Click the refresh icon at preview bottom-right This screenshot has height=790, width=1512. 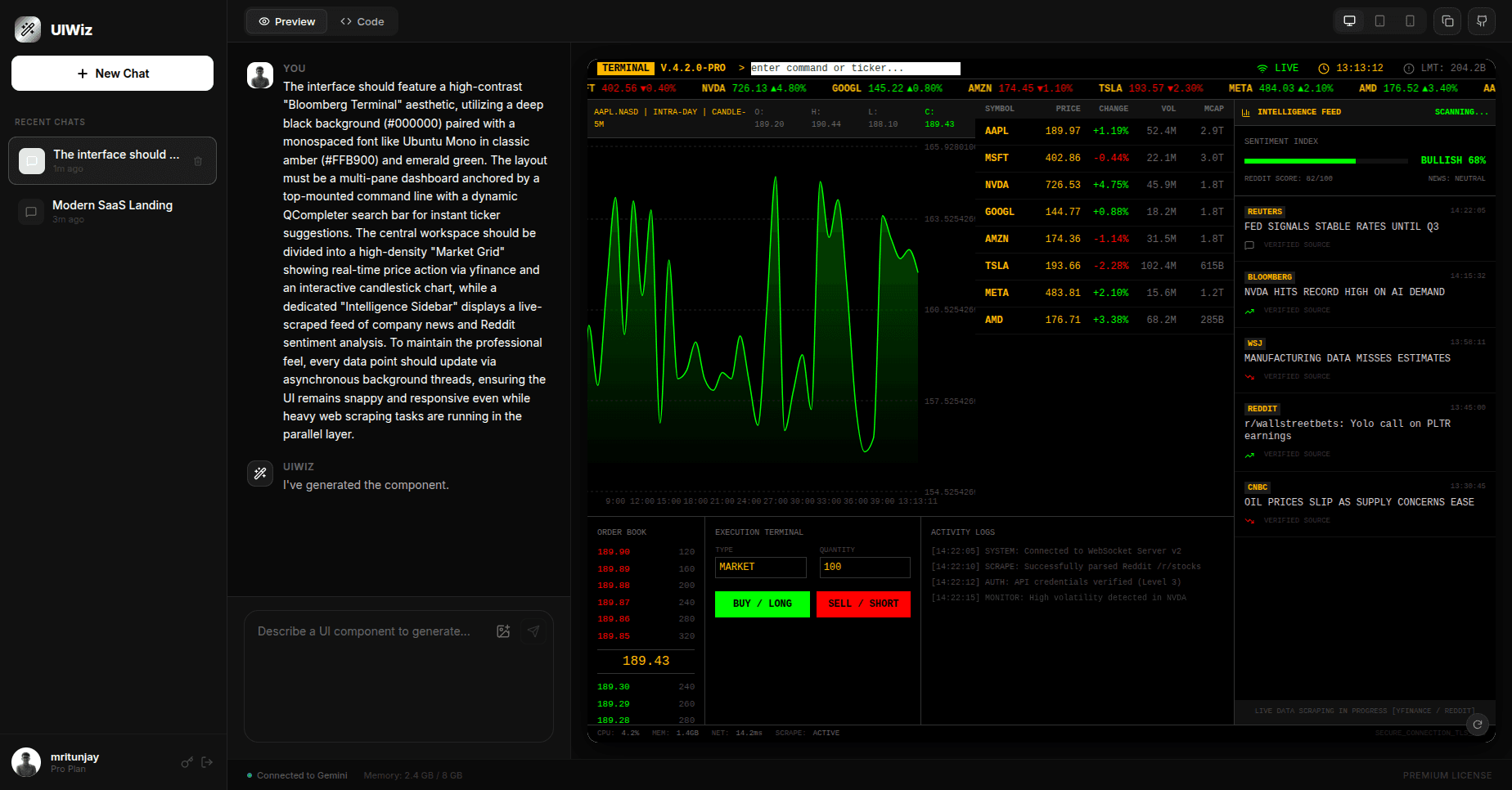click(1477, 724)
